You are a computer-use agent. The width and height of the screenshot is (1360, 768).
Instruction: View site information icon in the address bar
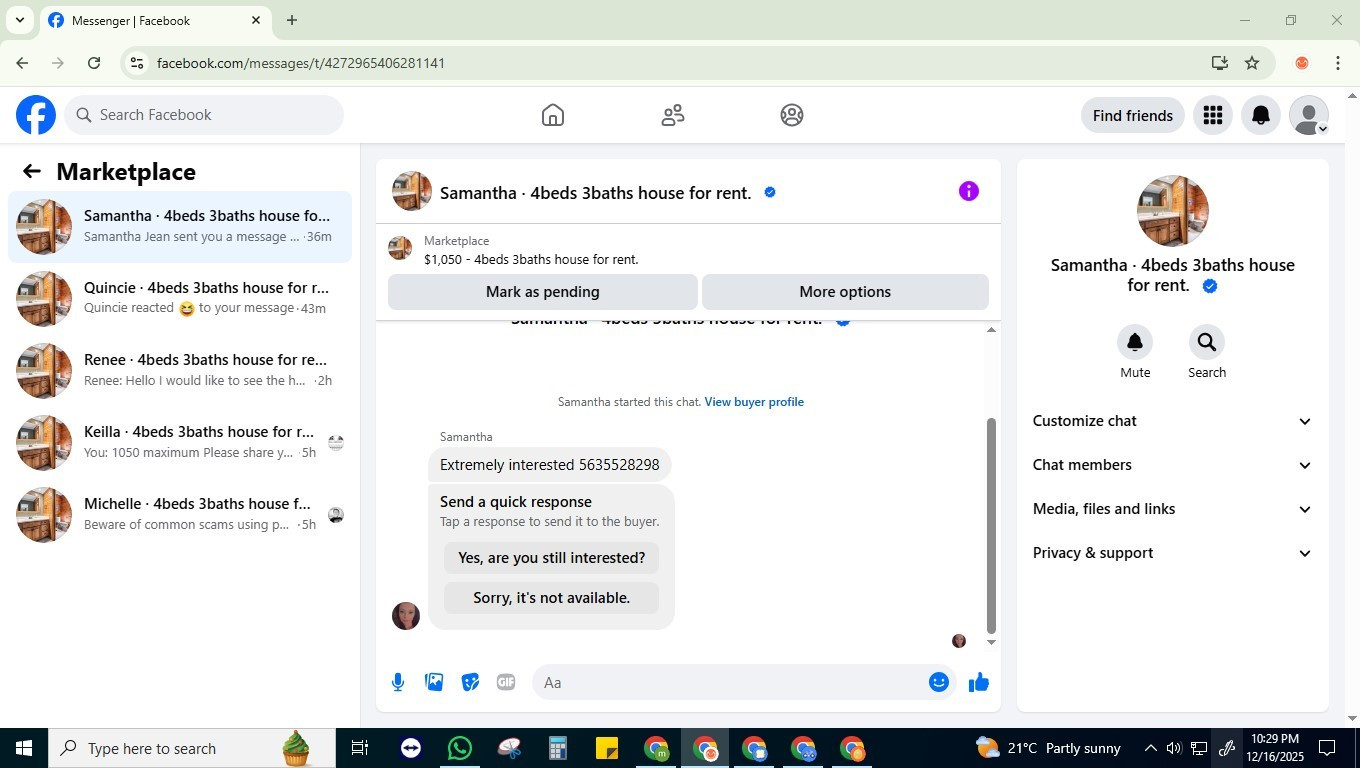click(137, 63)
